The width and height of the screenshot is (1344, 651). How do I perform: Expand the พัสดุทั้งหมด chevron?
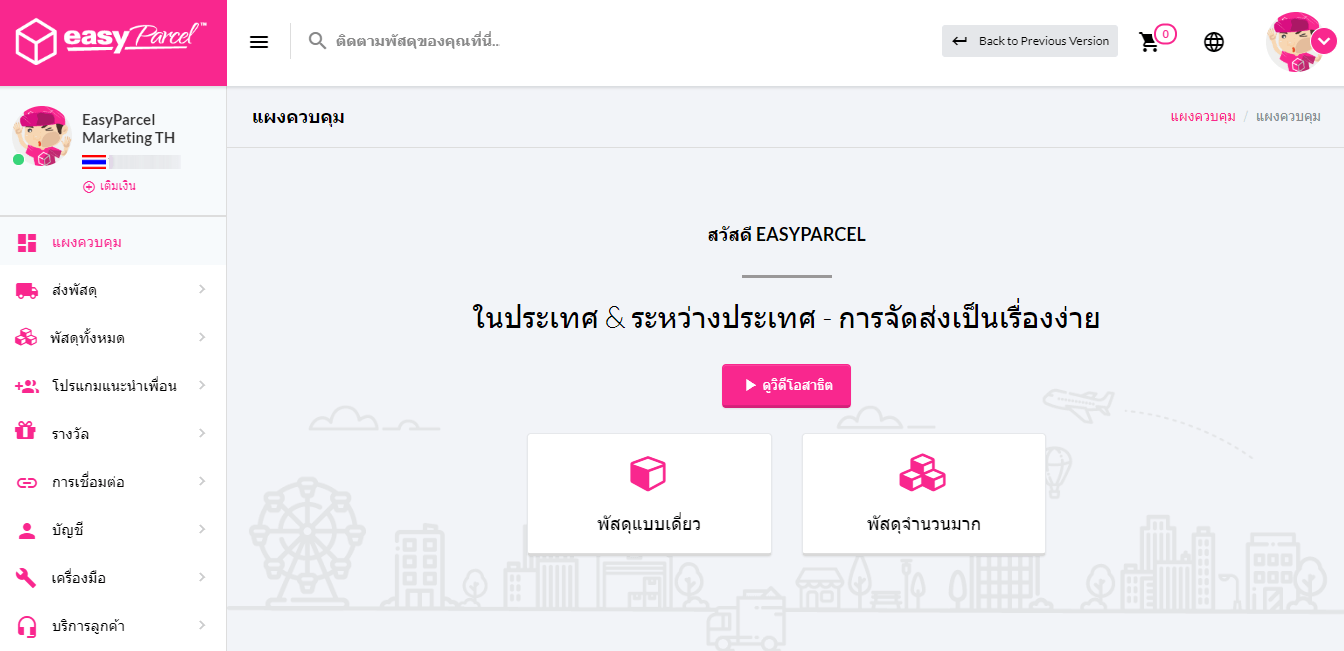202,337
